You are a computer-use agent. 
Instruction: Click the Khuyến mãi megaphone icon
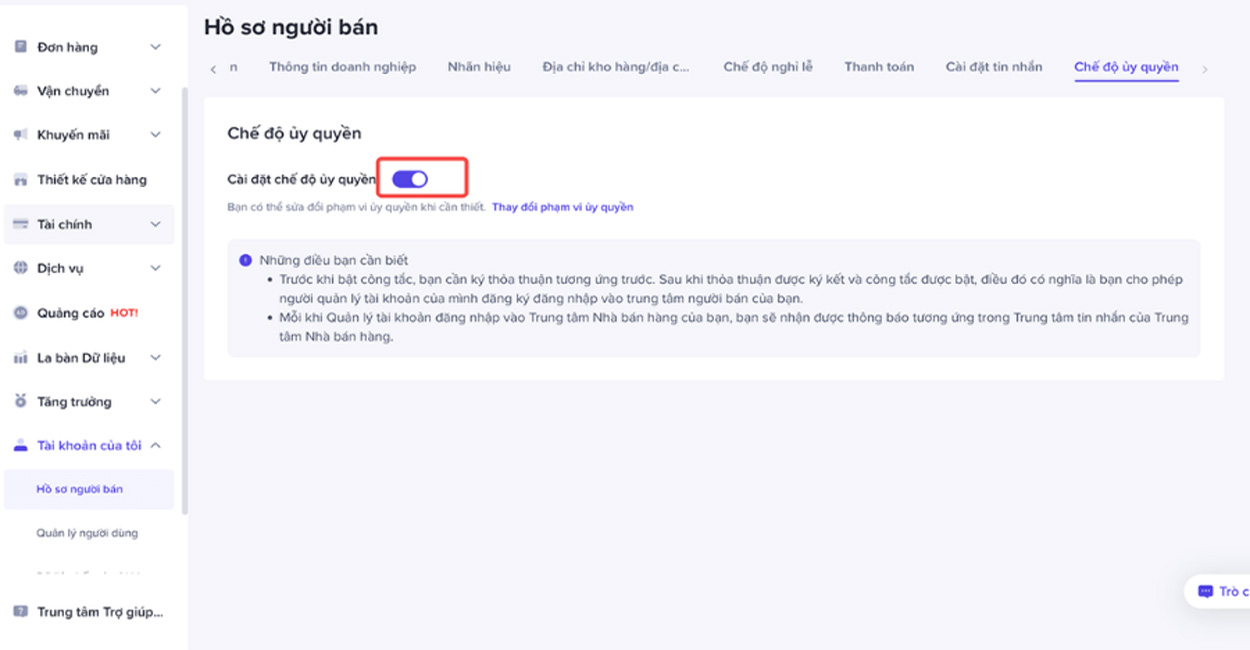(x=20, y=135)
